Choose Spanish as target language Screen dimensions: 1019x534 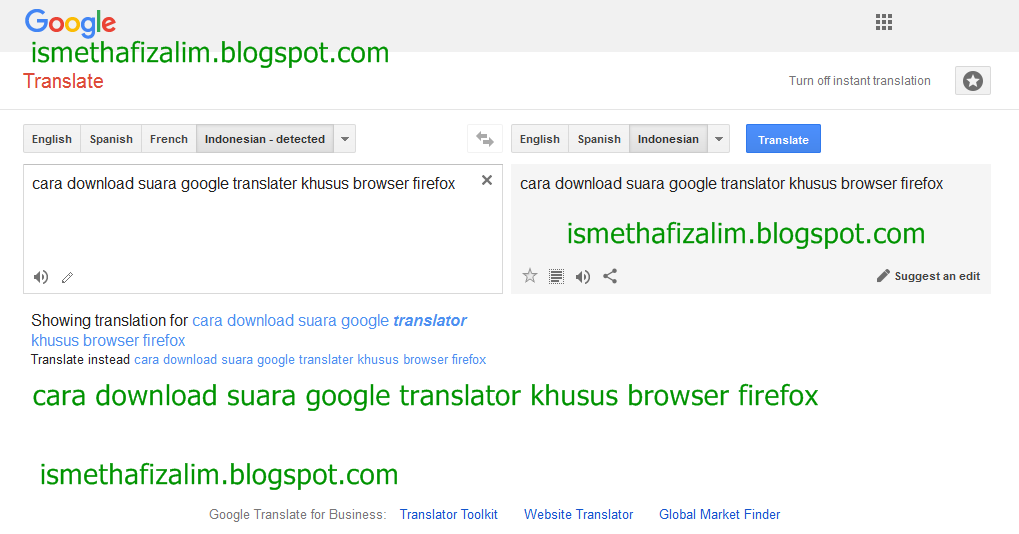click(x=599, y=139)
